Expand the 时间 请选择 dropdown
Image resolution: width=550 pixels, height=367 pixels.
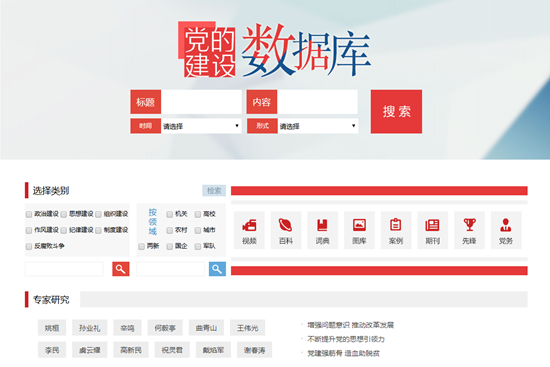pos(201,126)
